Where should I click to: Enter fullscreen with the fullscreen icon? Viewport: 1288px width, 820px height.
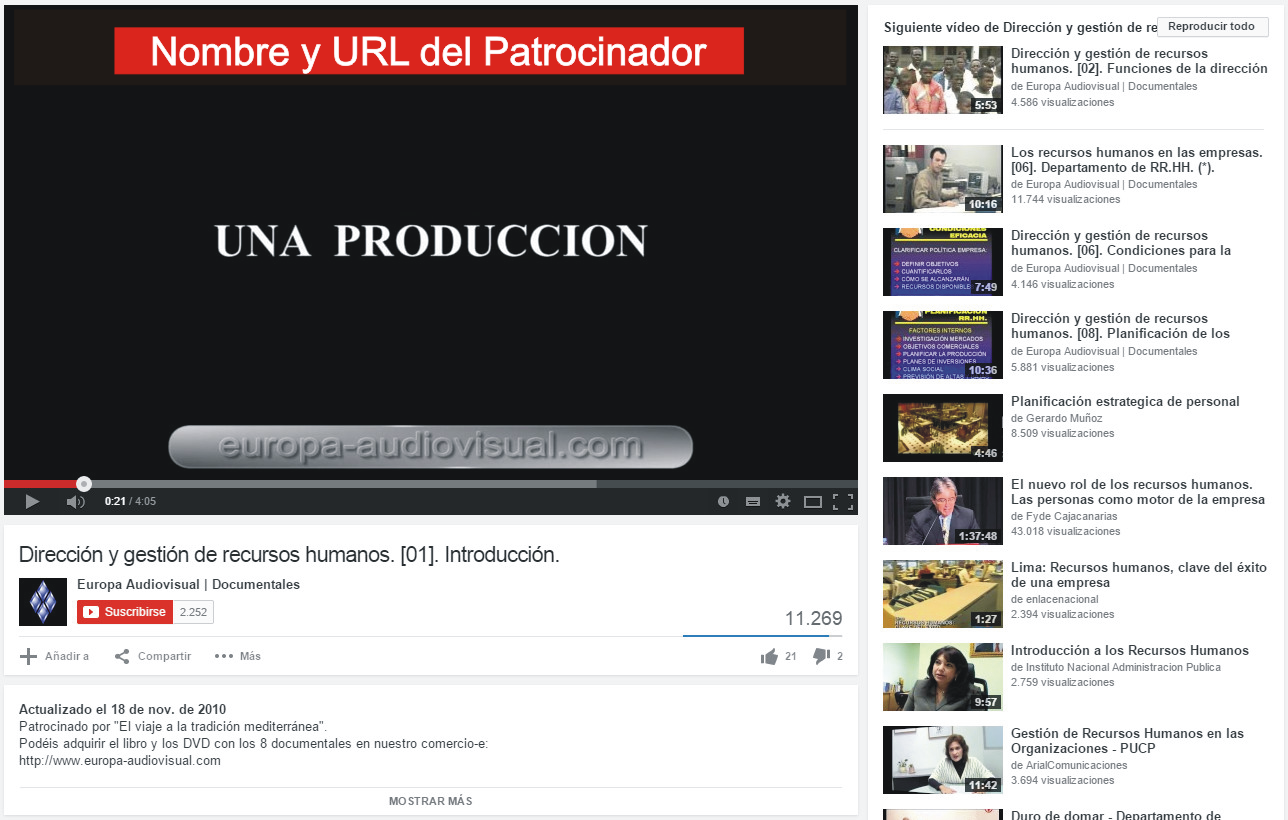pos(843,501)
